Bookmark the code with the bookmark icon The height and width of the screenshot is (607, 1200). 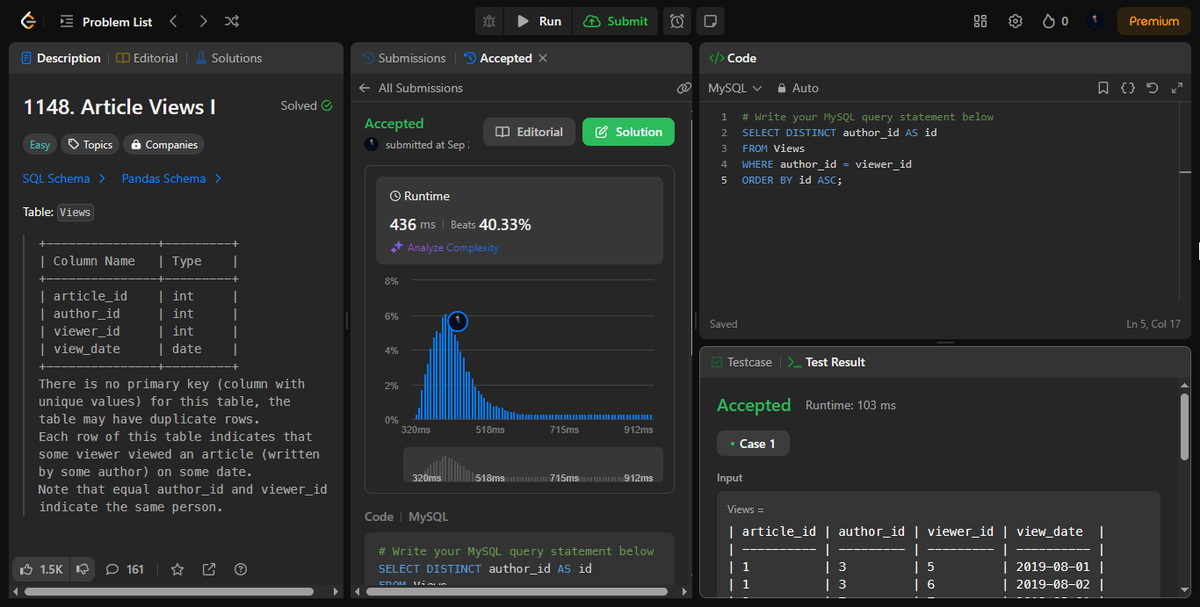tap(1103, 88)
